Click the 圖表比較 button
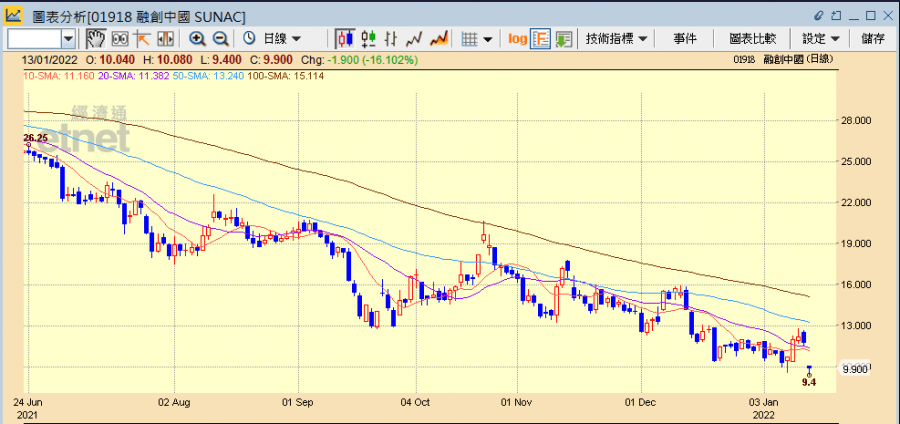 click(752, 38)
